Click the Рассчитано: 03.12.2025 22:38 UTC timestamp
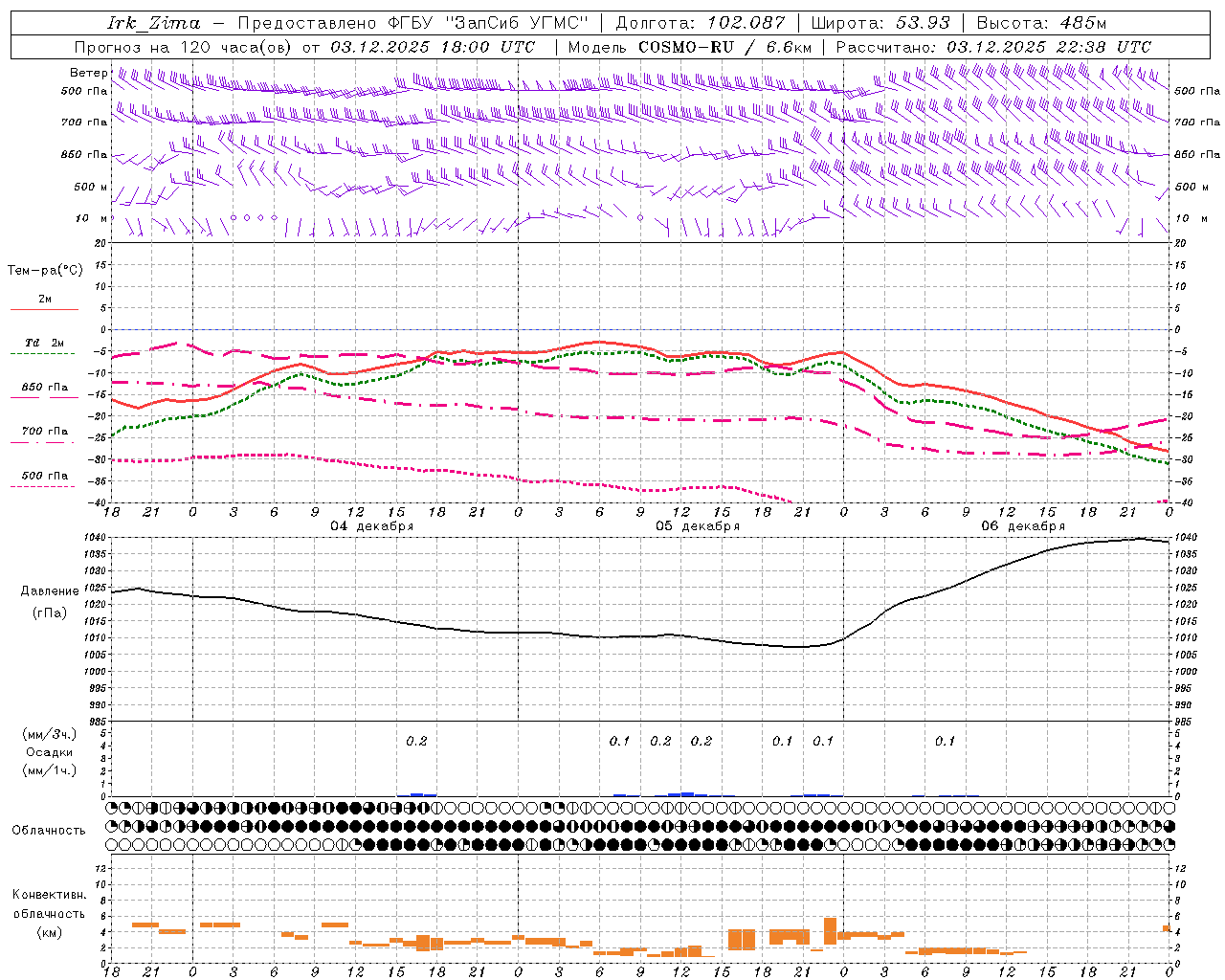 993,47
